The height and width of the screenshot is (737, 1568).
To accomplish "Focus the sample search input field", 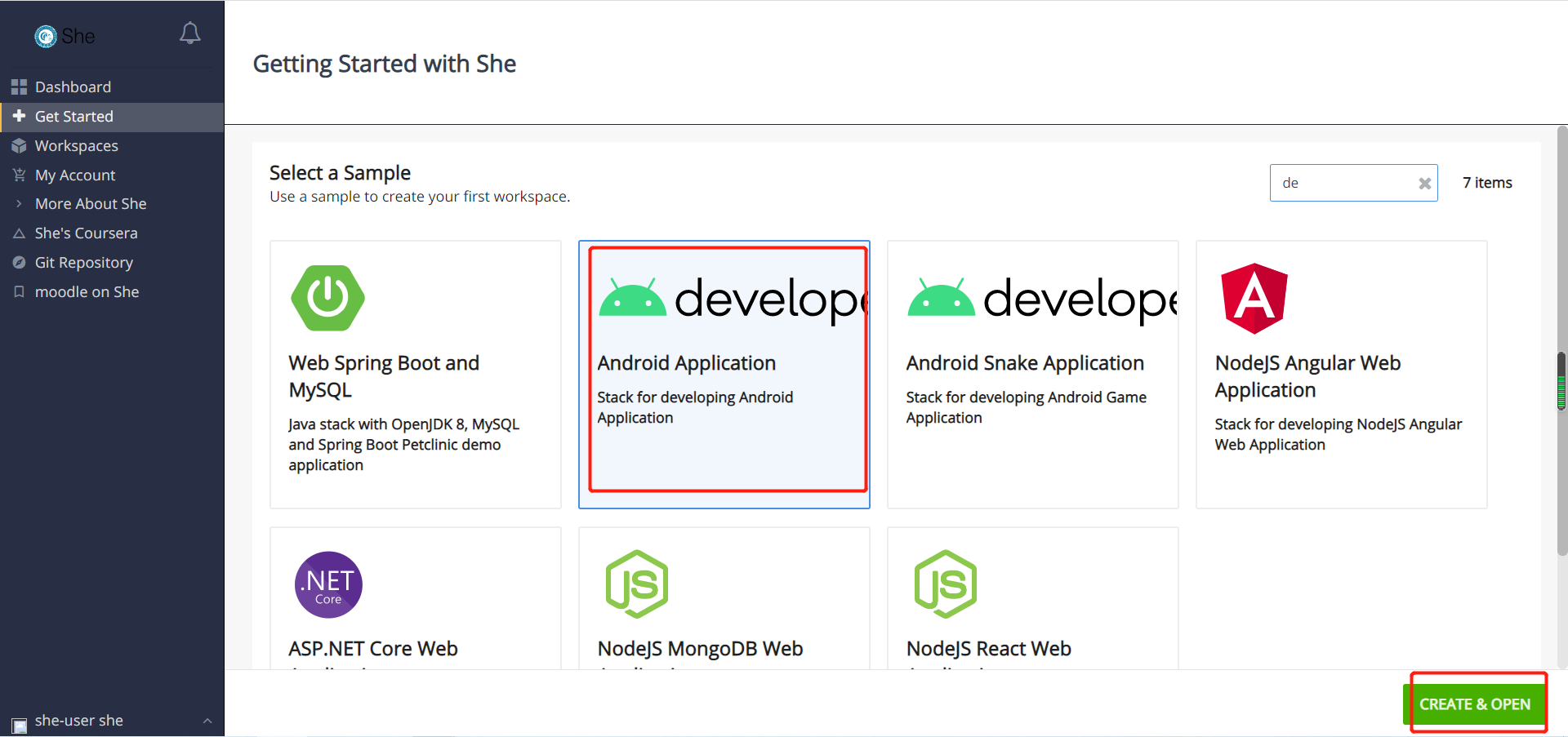I will coord(1343,183).
